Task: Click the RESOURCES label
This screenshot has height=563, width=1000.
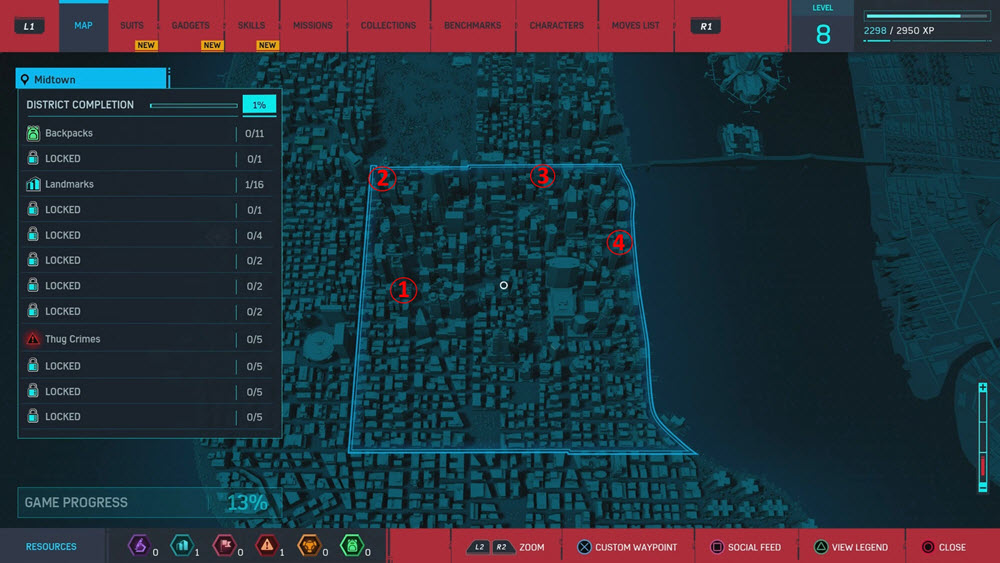Action: [x=51, y=546]
